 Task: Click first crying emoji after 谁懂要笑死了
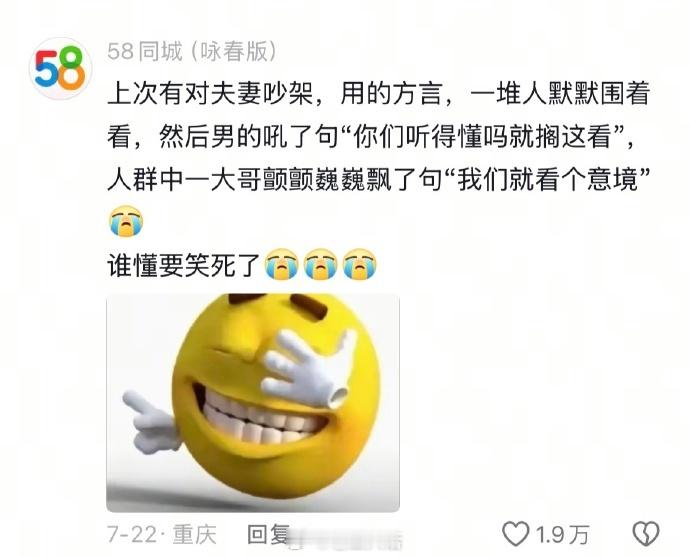282,264
